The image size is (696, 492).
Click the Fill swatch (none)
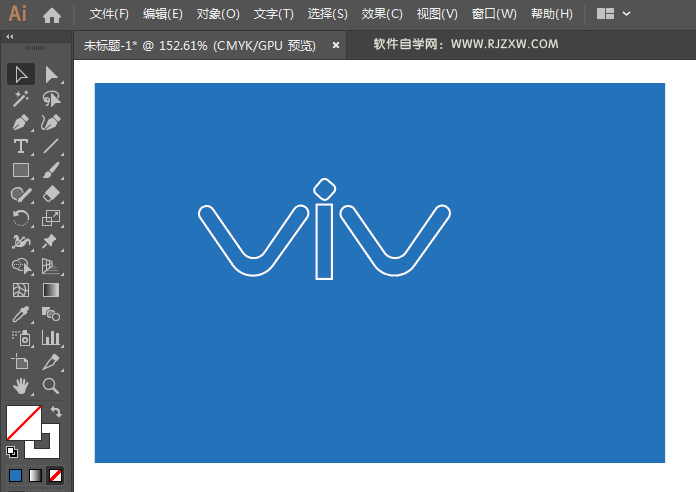(24, 423)
